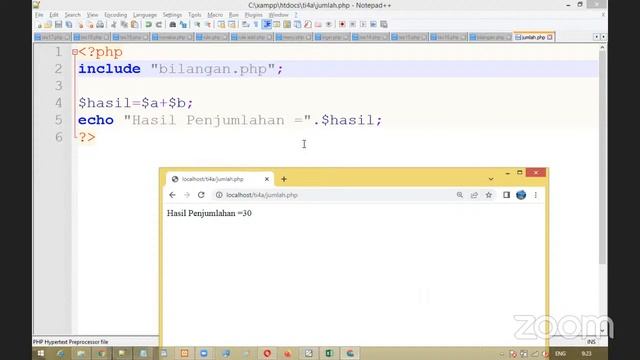This screenshot has height=360, width=640.
Task: Open the Settings menu
Action: pyautogui.click(x=172, y=15)
